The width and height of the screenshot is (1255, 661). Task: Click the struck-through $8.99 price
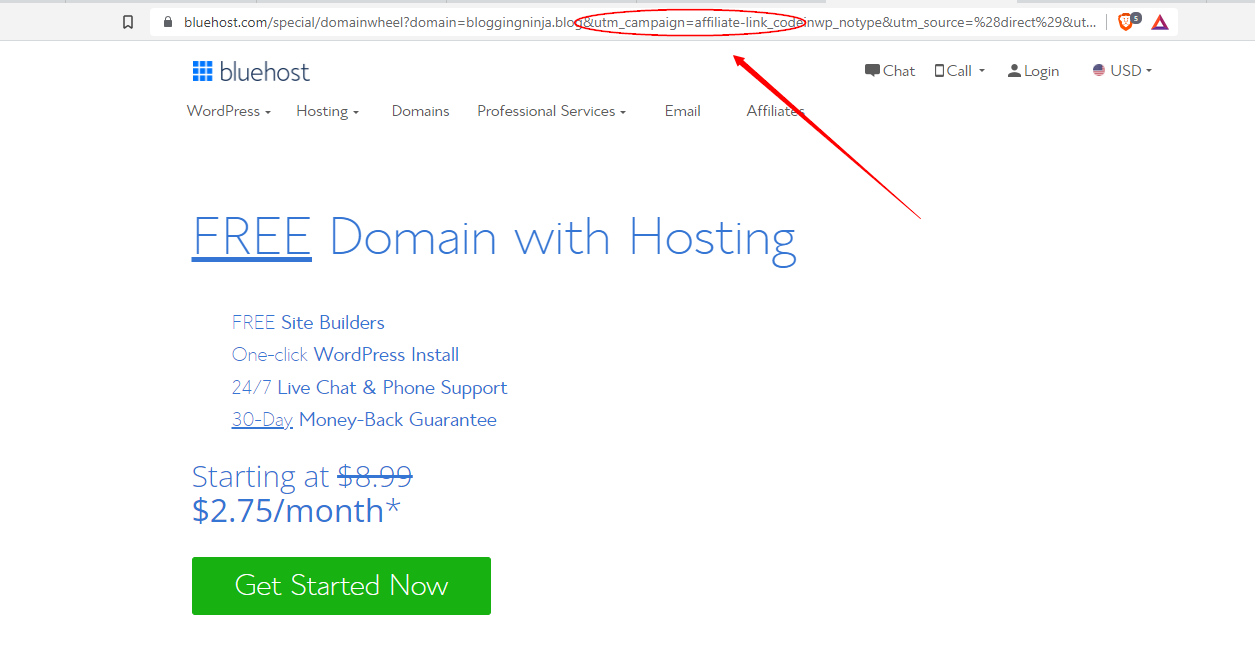tap(375, 476)
